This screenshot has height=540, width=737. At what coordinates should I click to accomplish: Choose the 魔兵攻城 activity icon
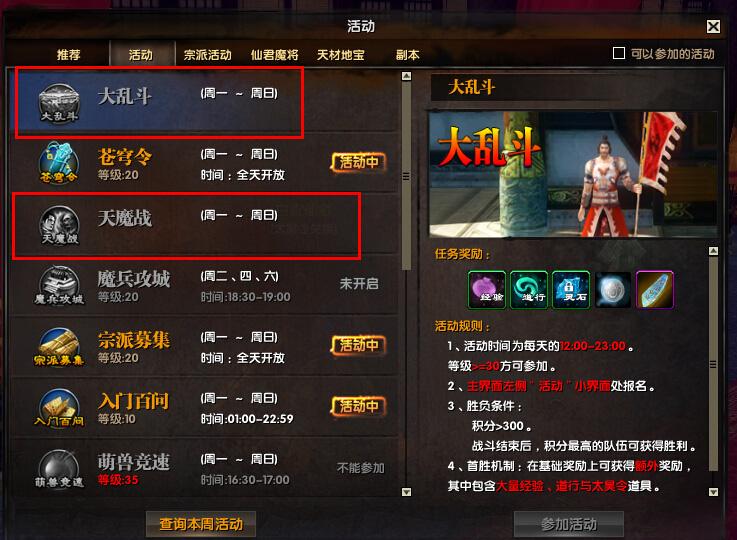(x=59, y=285)
